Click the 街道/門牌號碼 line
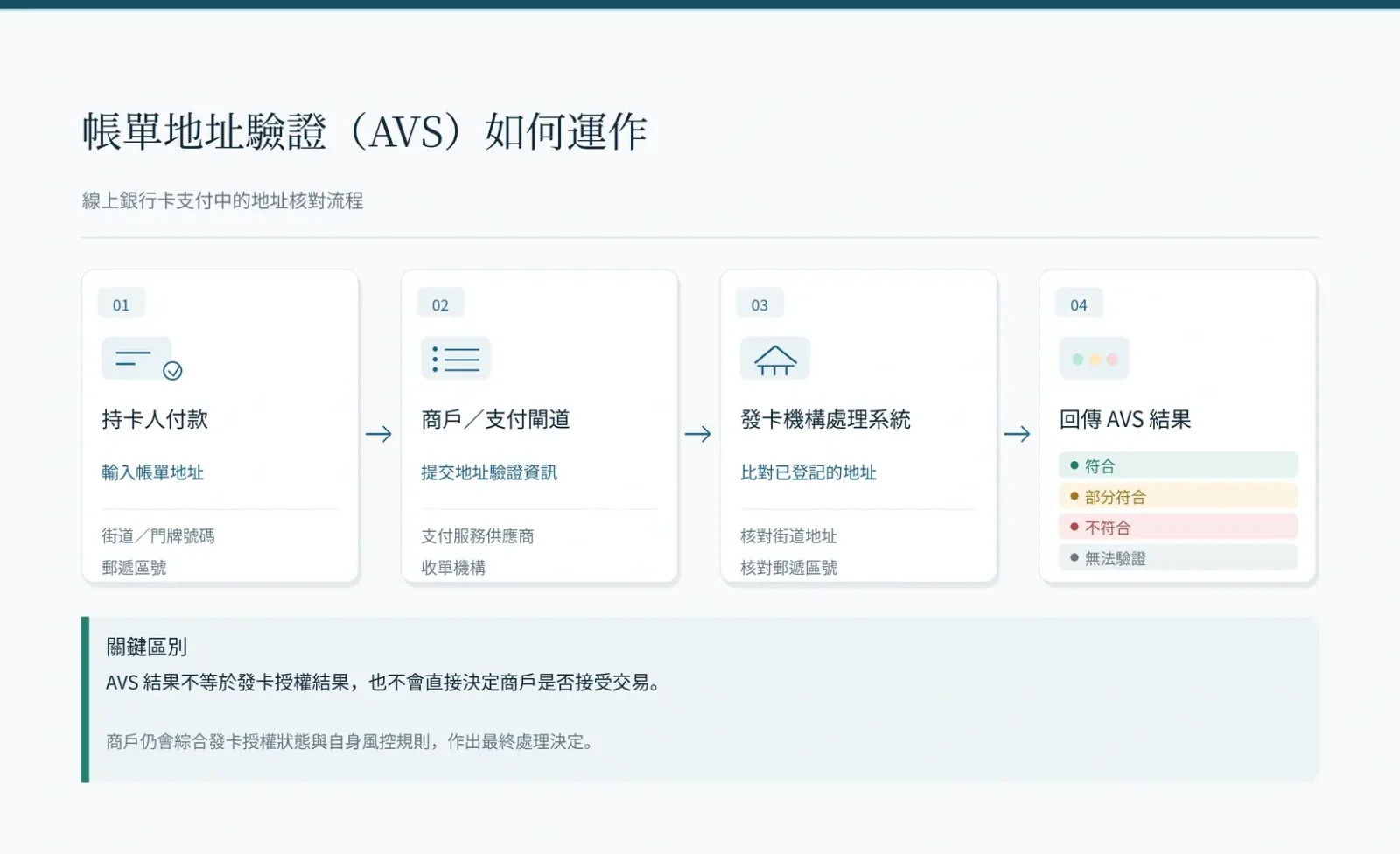The height and width of the screenshot is (854, 1400). tap(158, 535)
